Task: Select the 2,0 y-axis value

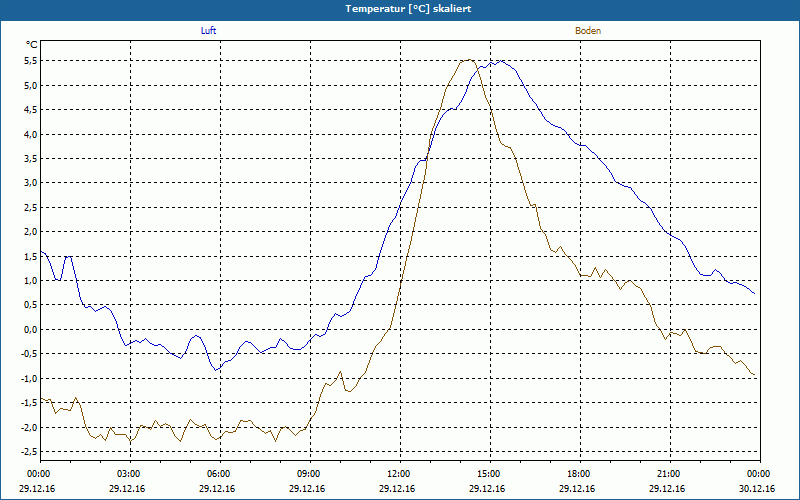Action: point(32,232)
